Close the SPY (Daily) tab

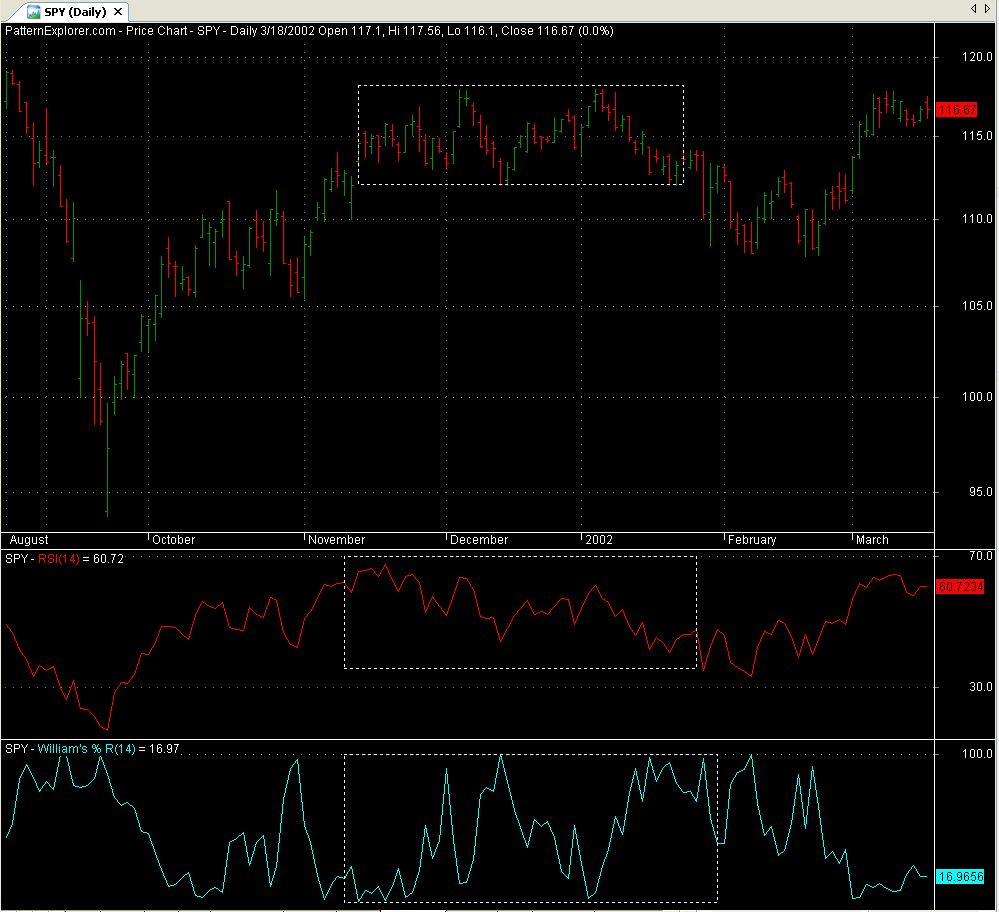pyautogui.click(x=120, y=11)
